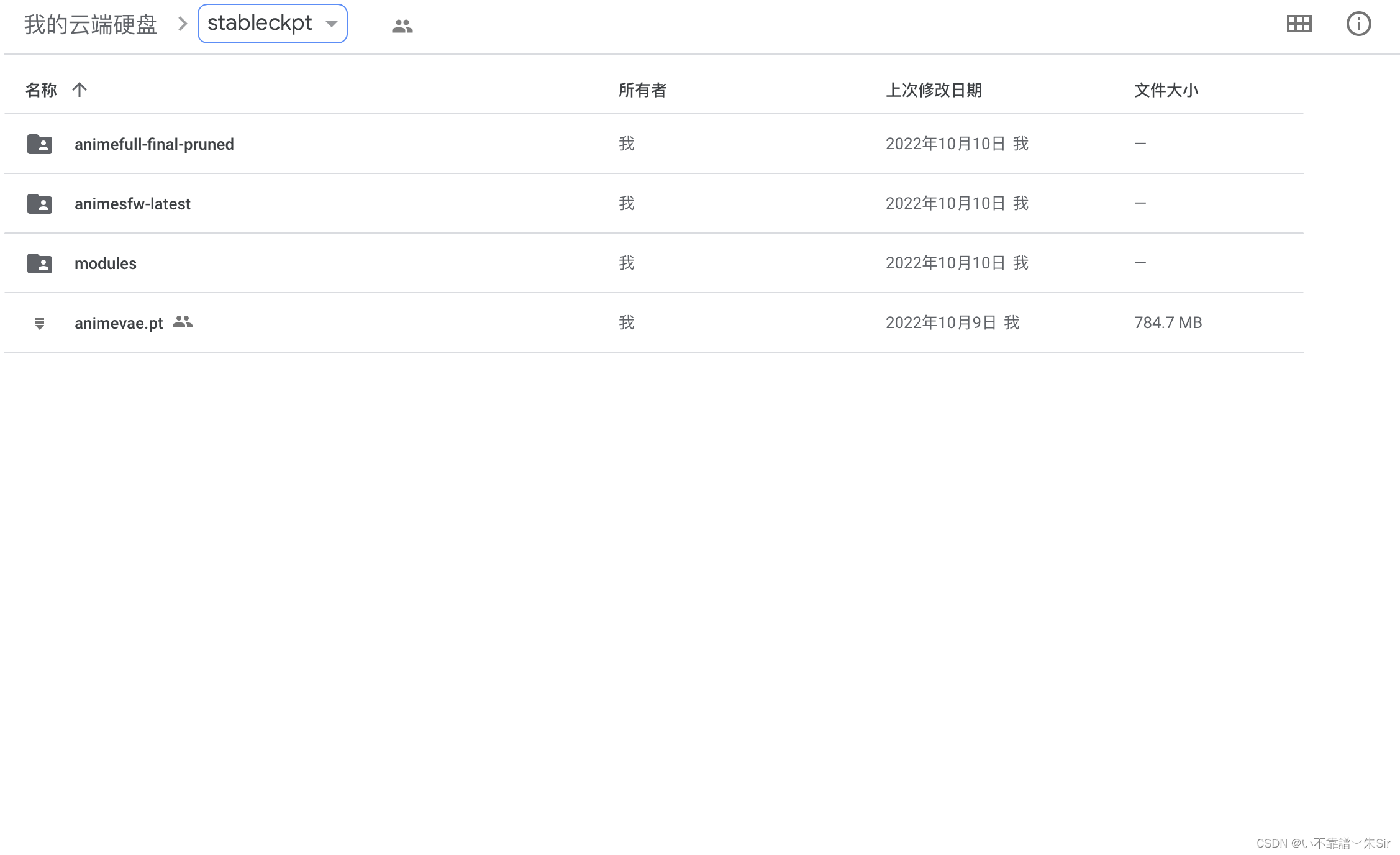Click the shared indicator next to animevae.pt
The image size is (1400, 855).
click(x=183, y=321)
